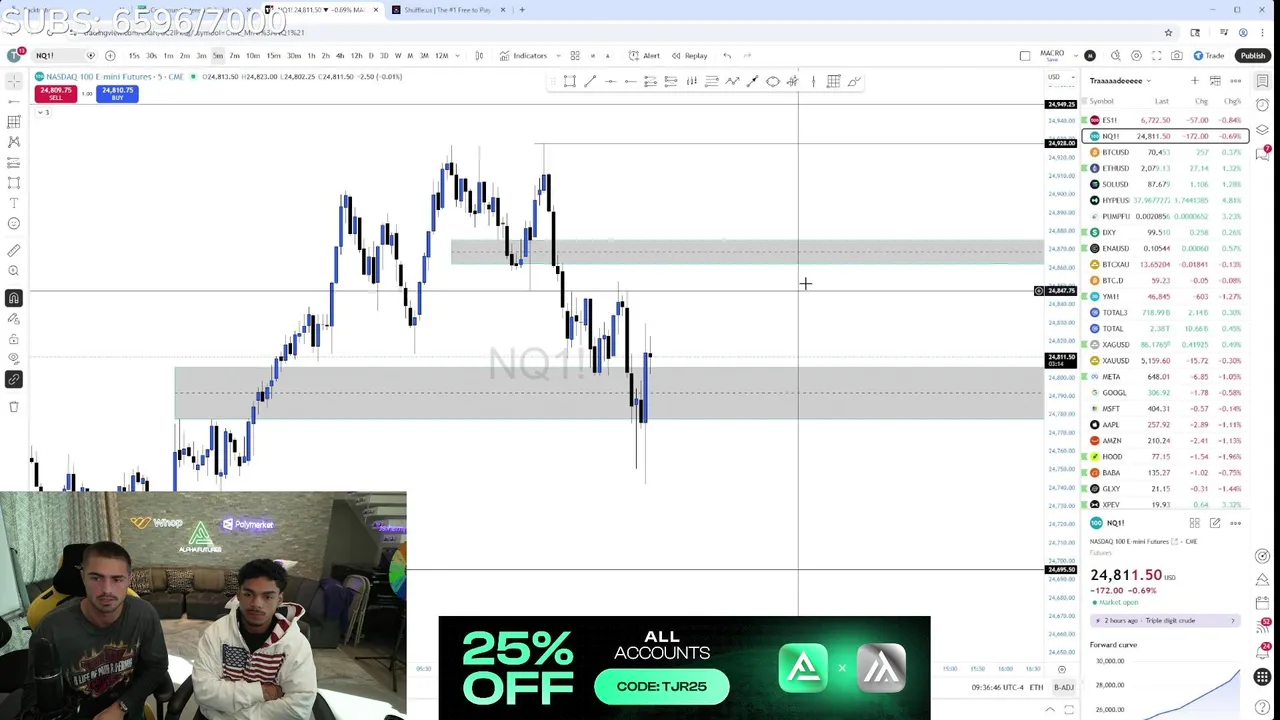Open the news feed icon with 52 badge
1280x720 pixels.
pyautogui.click(x=1263, y=626)
